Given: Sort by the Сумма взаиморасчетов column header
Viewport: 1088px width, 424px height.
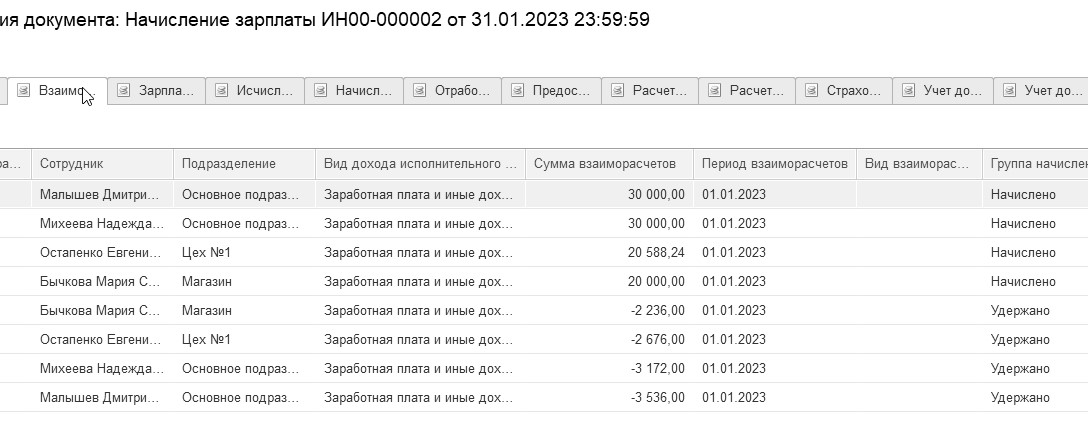Looking at the screenshot, I should click(608, 164).
